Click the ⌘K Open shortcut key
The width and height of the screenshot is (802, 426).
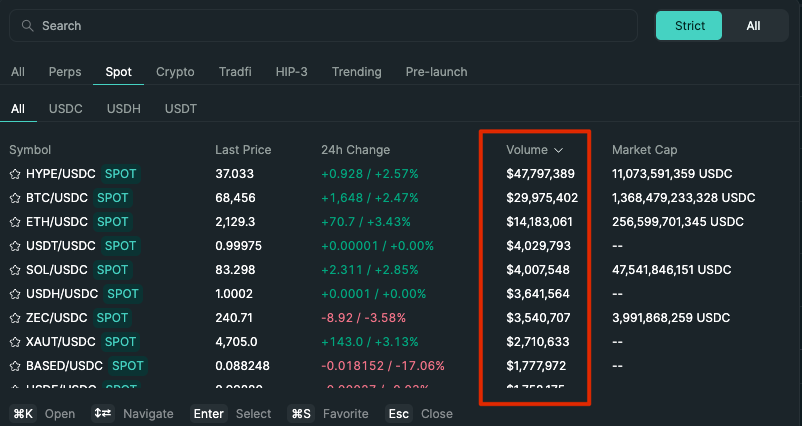23,413
